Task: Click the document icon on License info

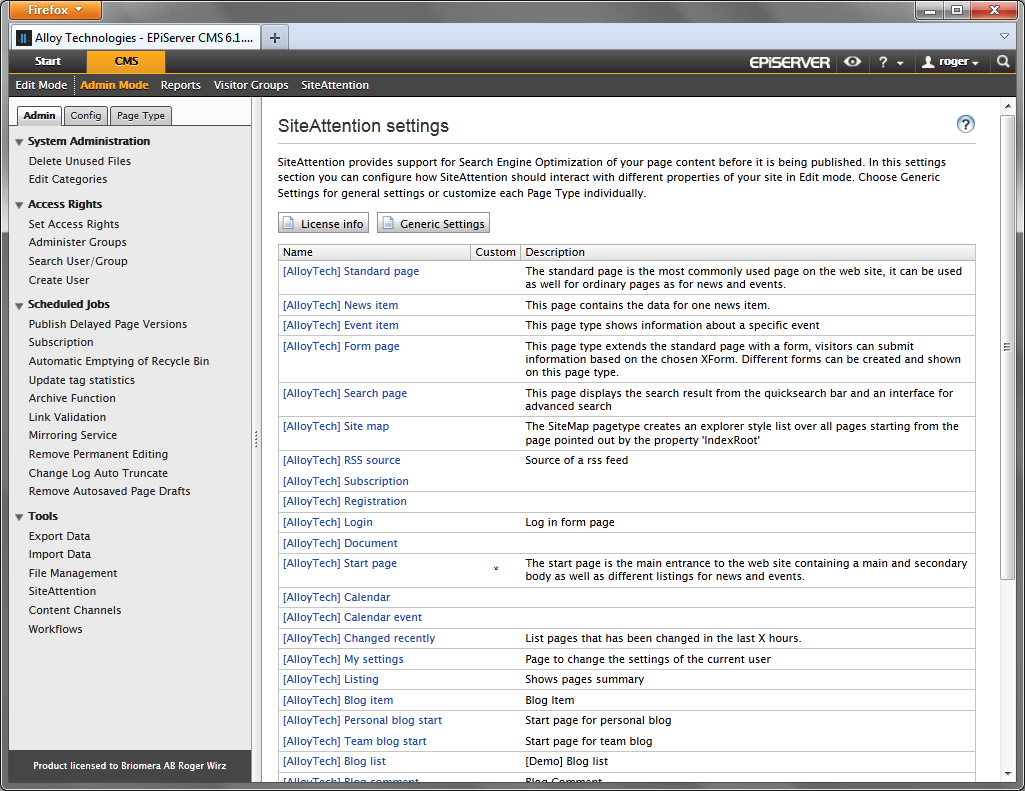Action: coord(289,223)
